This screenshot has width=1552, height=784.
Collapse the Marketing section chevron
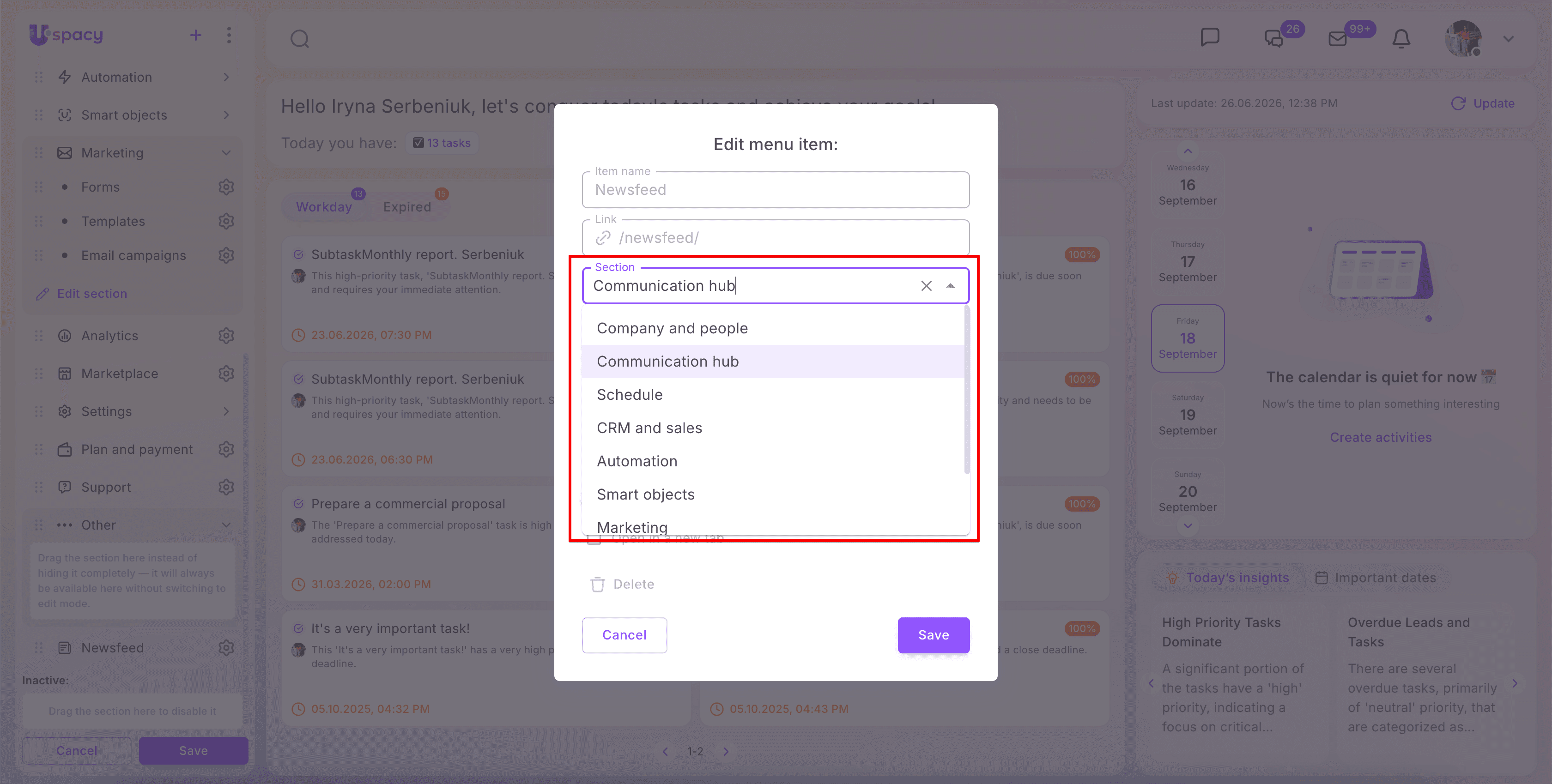point(226,153)
